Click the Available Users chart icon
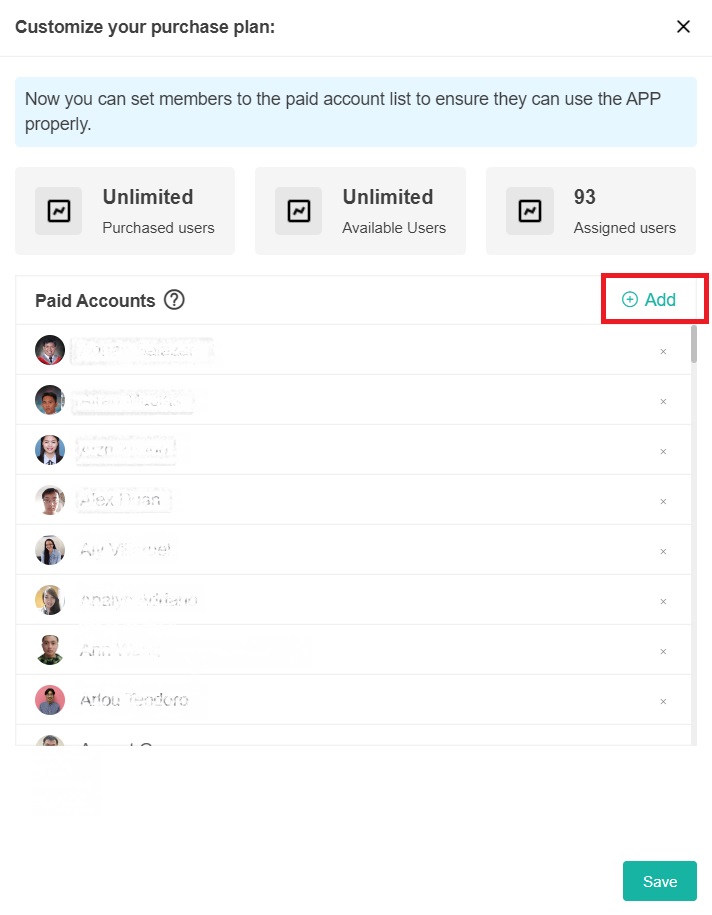Screen dimensions: 712x915 pos(298,211)
